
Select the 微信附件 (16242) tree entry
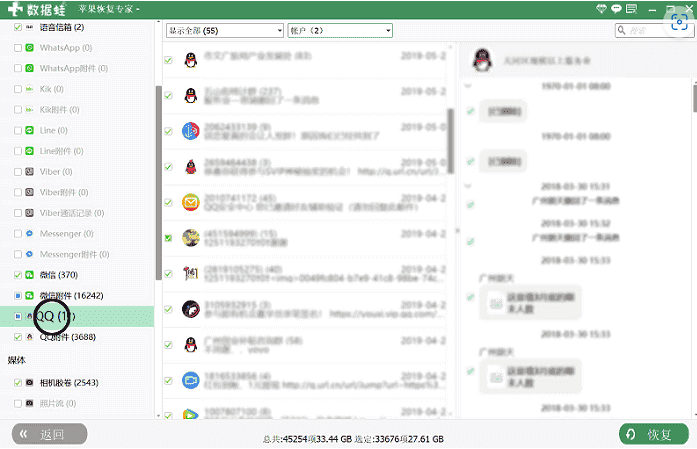point(72,296)
